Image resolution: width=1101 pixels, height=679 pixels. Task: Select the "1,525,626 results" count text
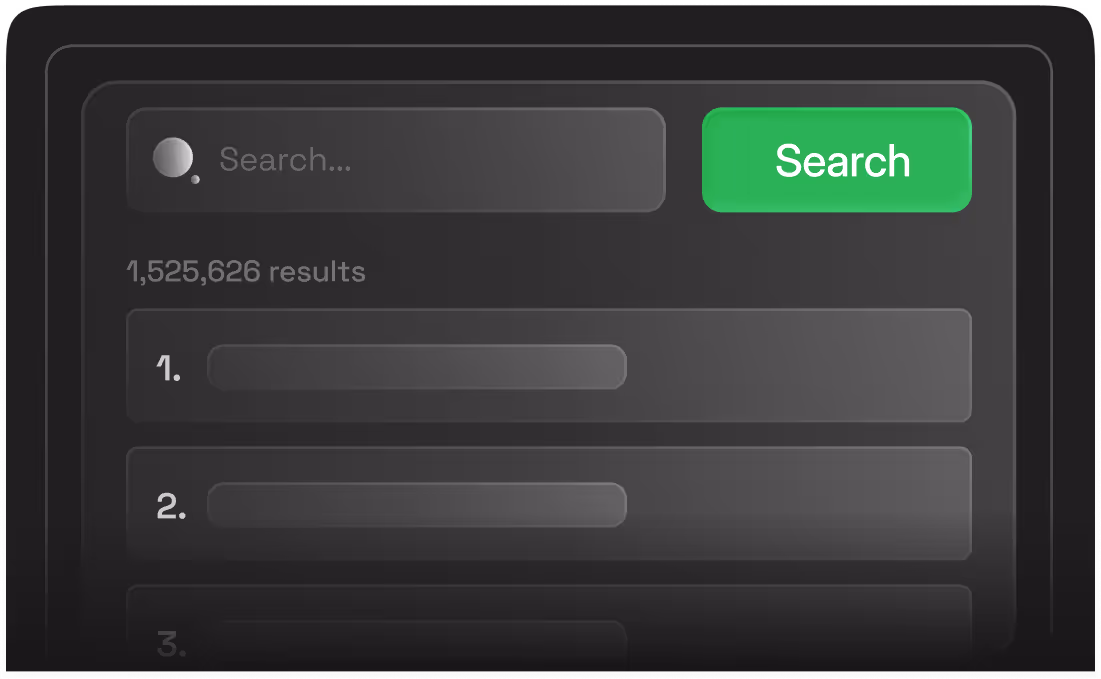[x=246, y=272]
